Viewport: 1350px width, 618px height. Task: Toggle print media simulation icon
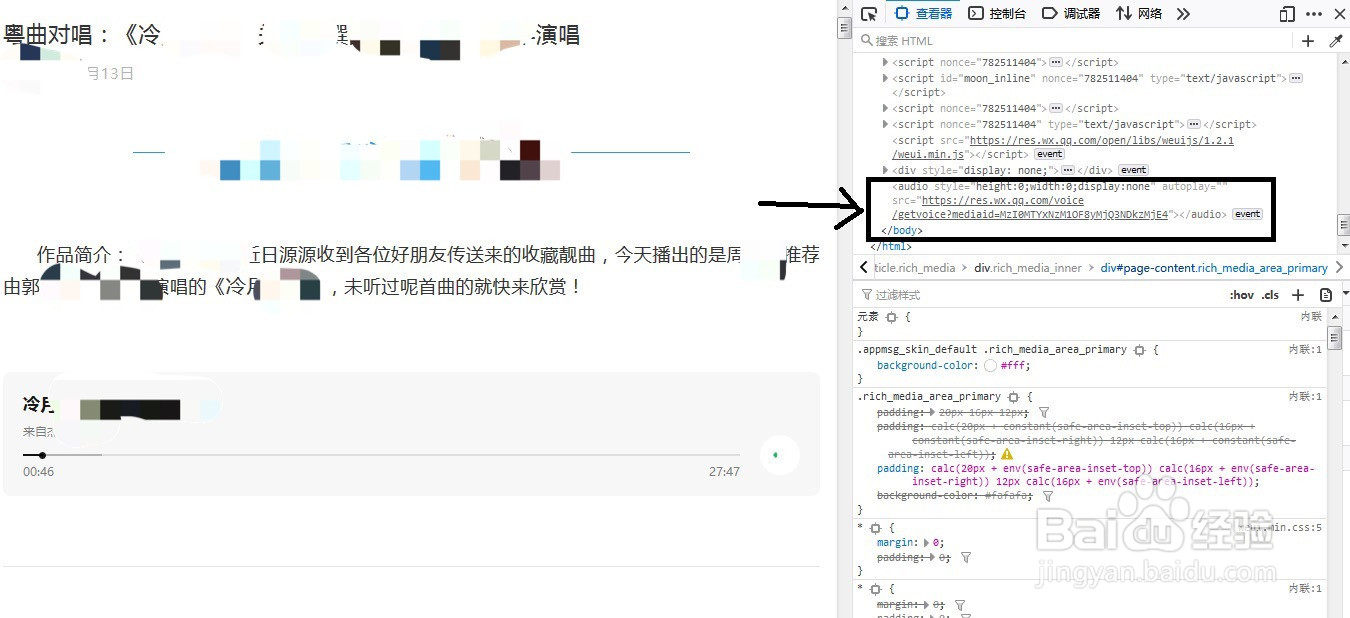tap(1326, 295)
